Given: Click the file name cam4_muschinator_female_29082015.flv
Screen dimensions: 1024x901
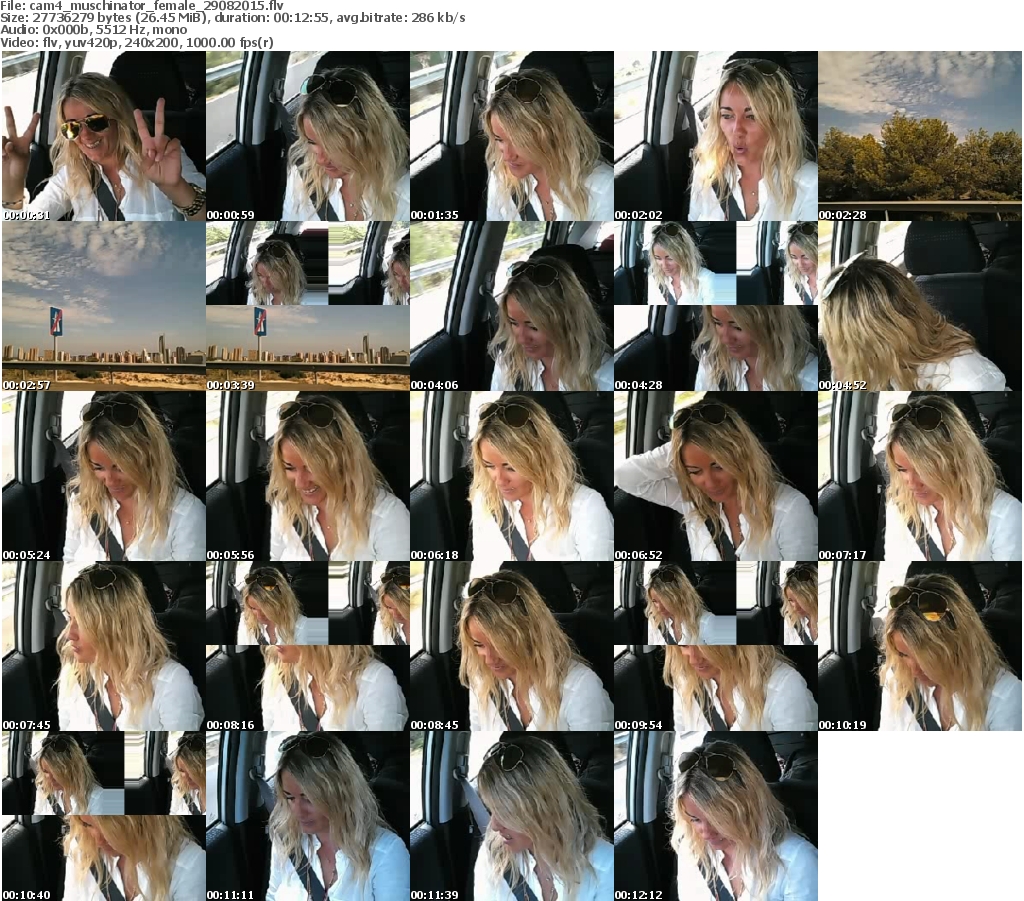Looking at the screenshot, I should pos(157,6).
